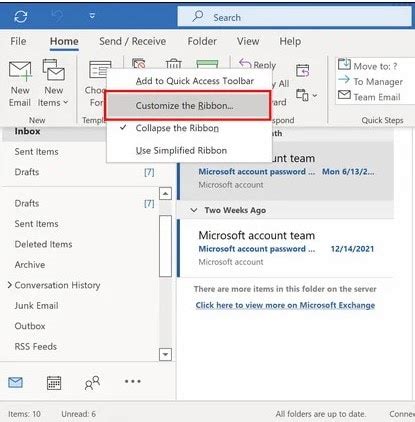Click the folder pane scrollbar thumb
415x422 pixels.
[165, 246]
